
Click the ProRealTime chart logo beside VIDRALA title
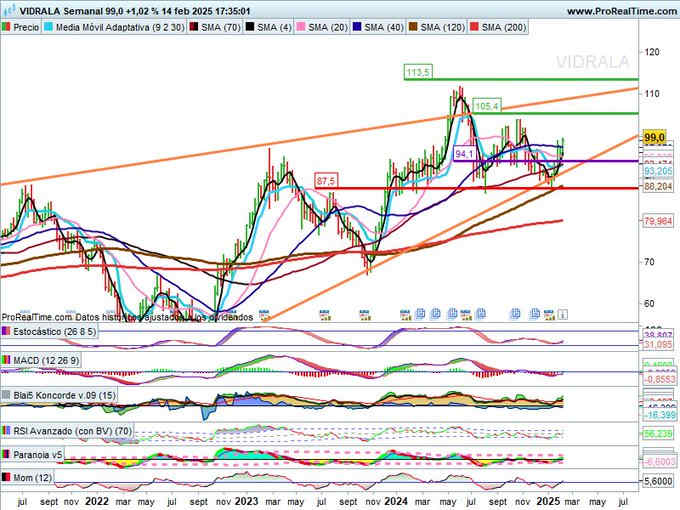point(10,10)
